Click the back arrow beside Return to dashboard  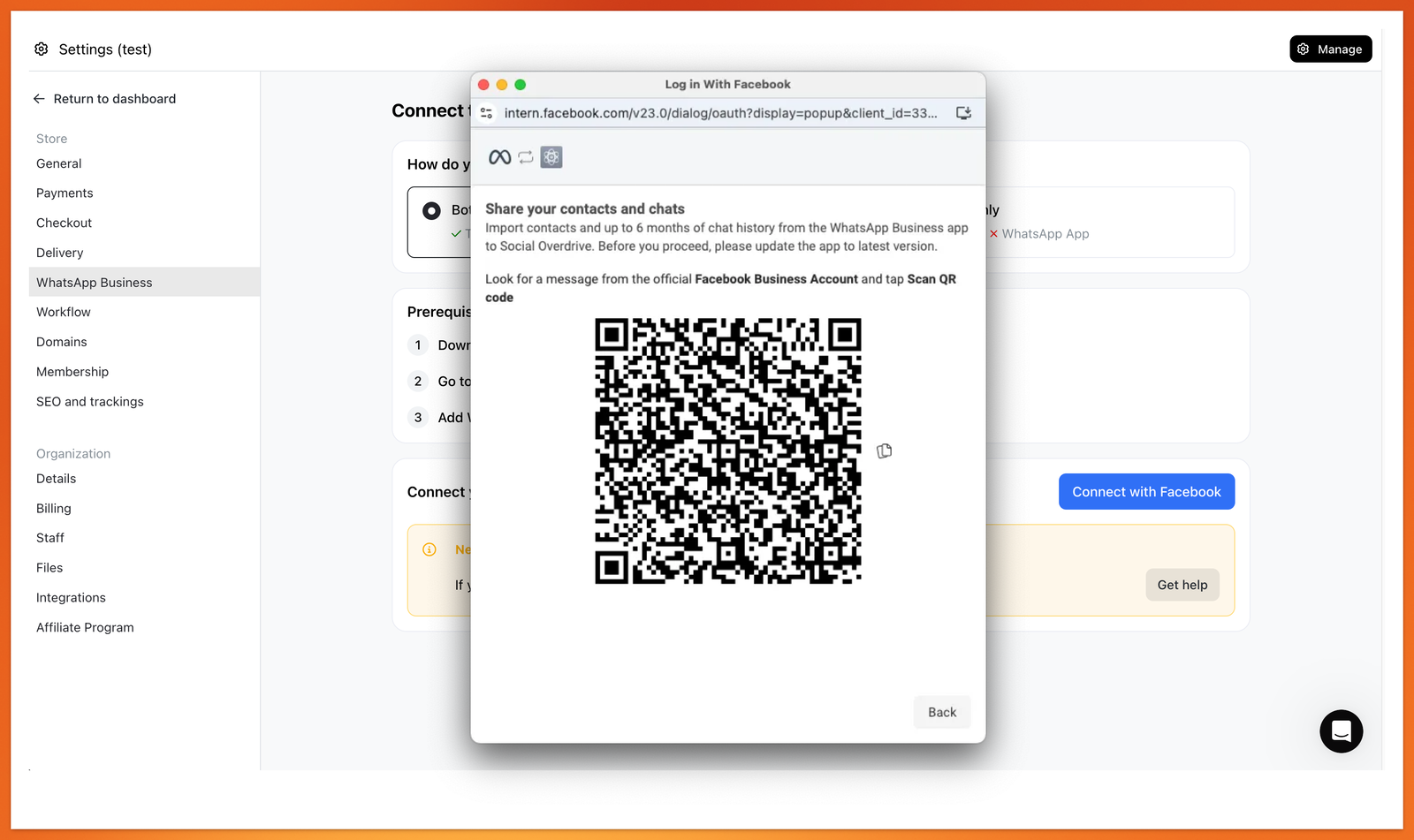[x=39, y=99]
